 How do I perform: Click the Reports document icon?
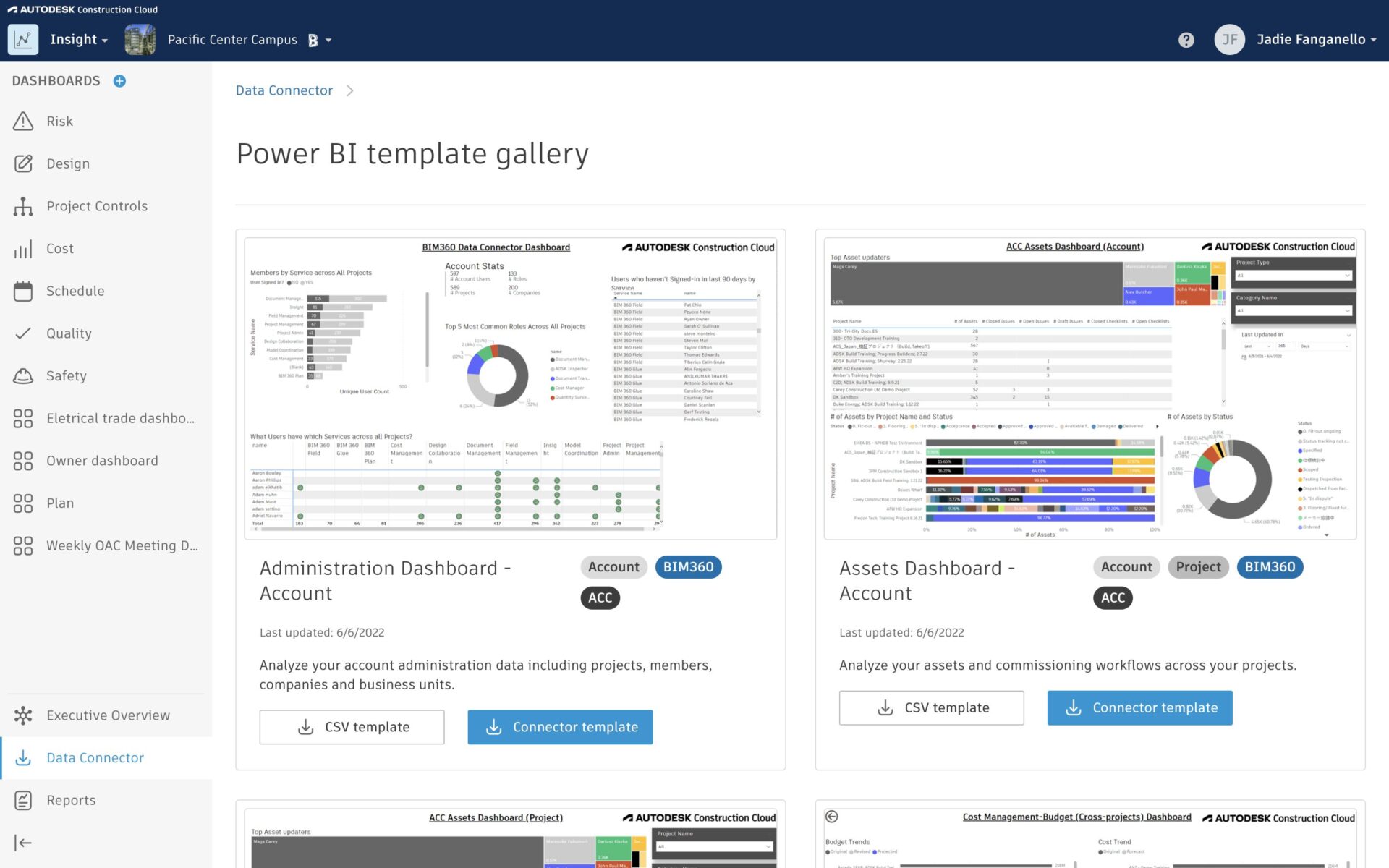[23, 800]
